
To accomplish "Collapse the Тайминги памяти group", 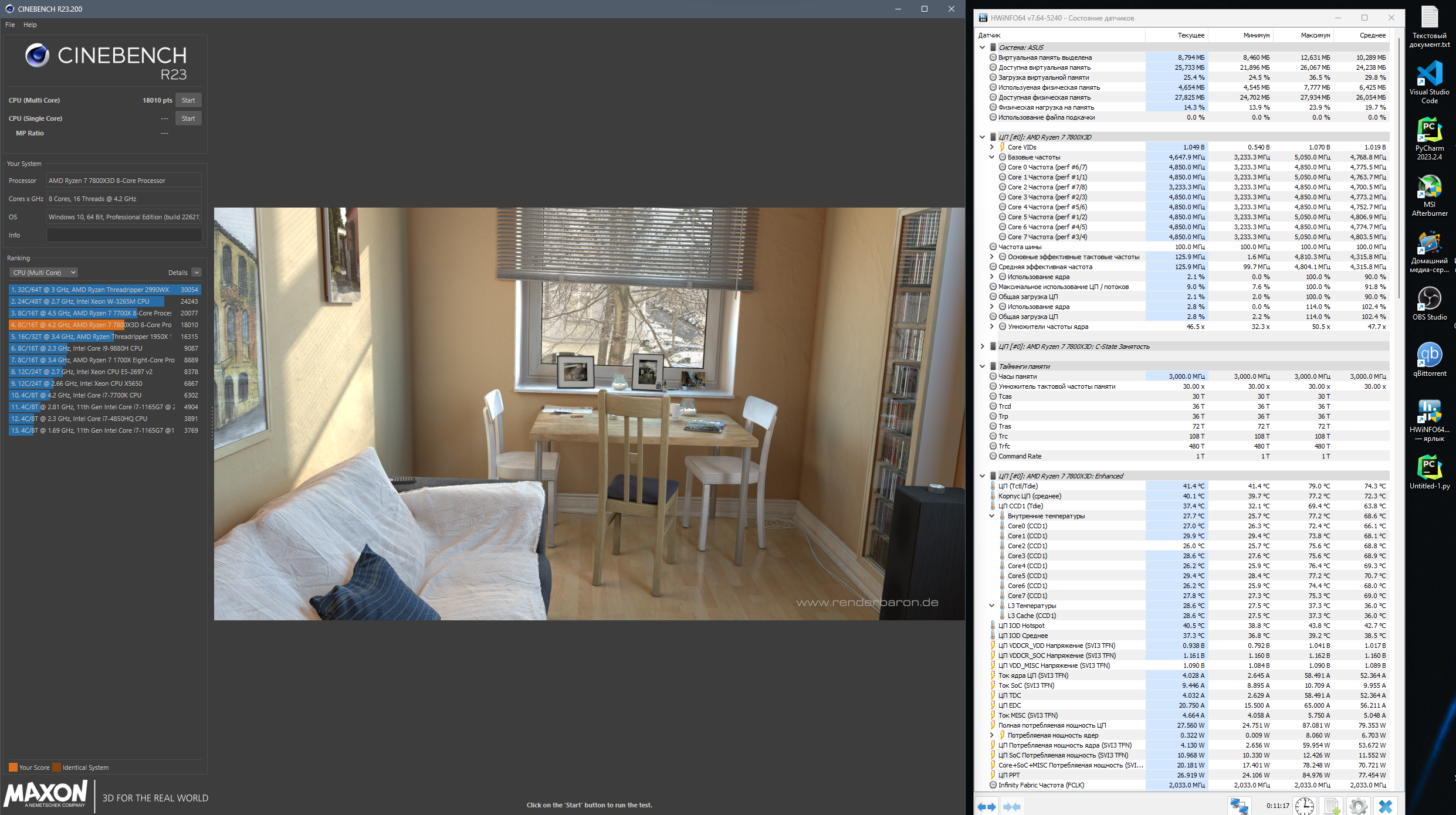I will click(983, 366).
